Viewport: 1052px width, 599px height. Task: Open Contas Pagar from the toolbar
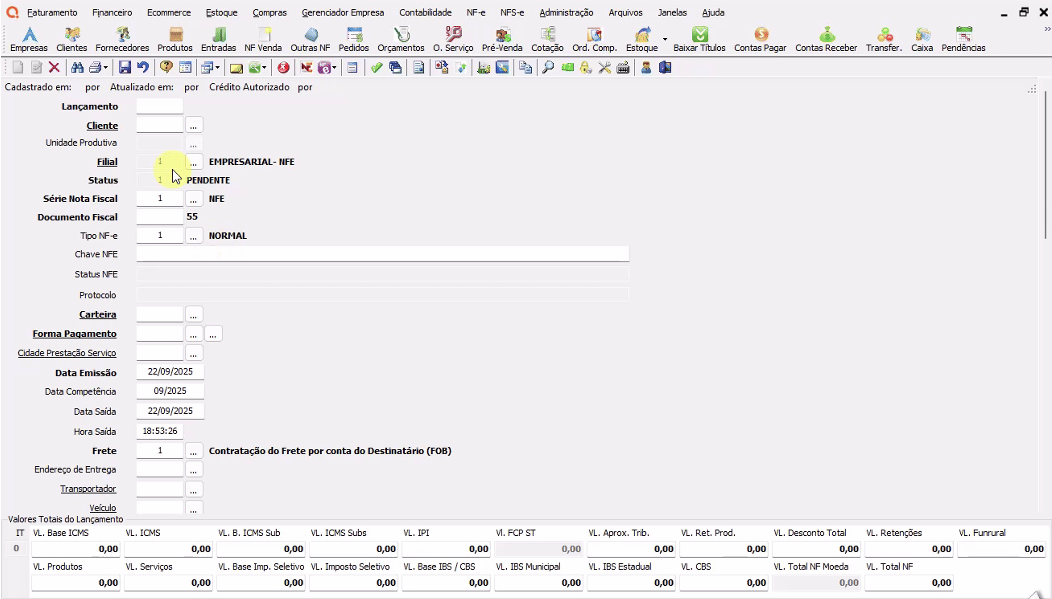[x=760, y=40]
